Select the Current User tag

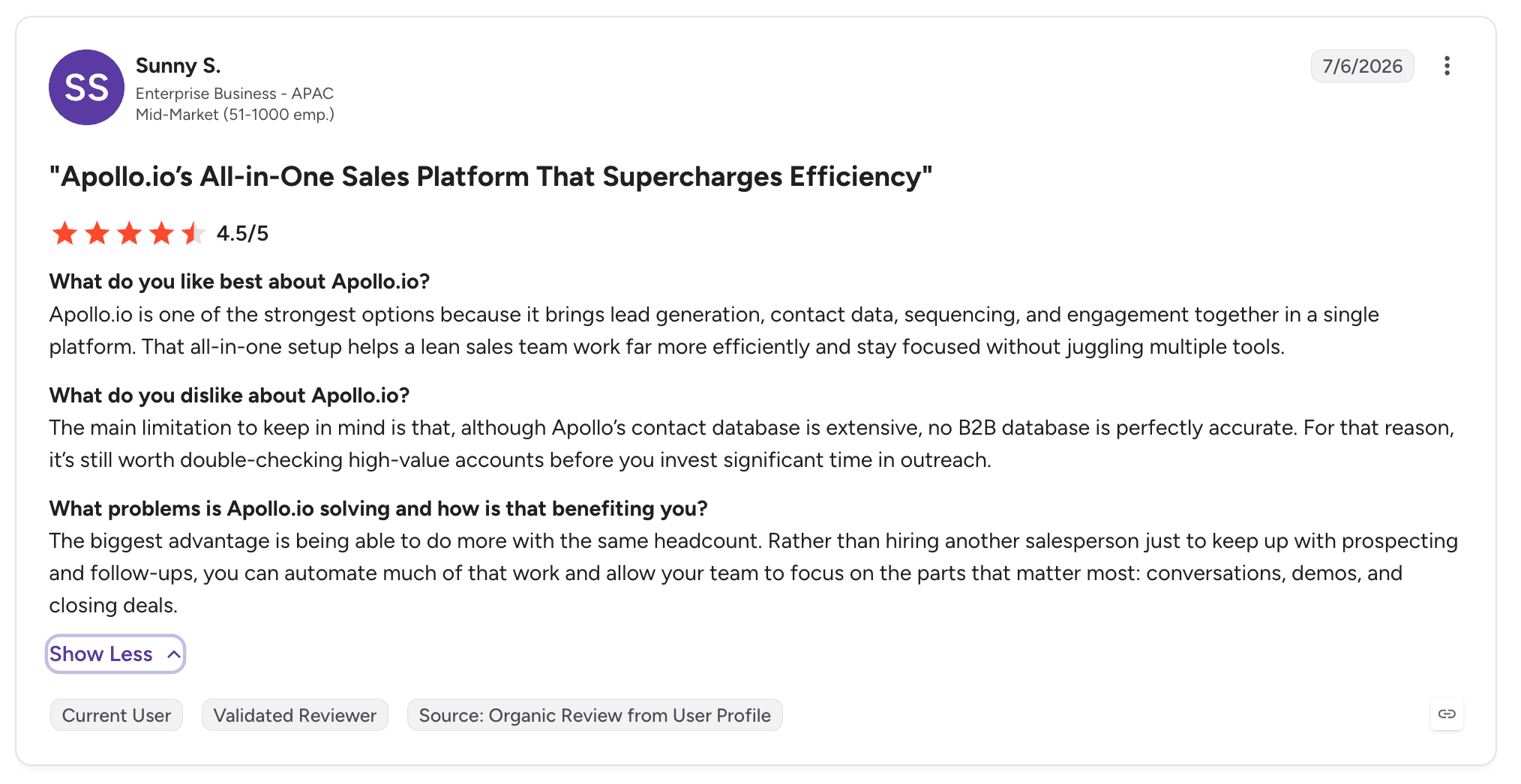click(116, 715)
